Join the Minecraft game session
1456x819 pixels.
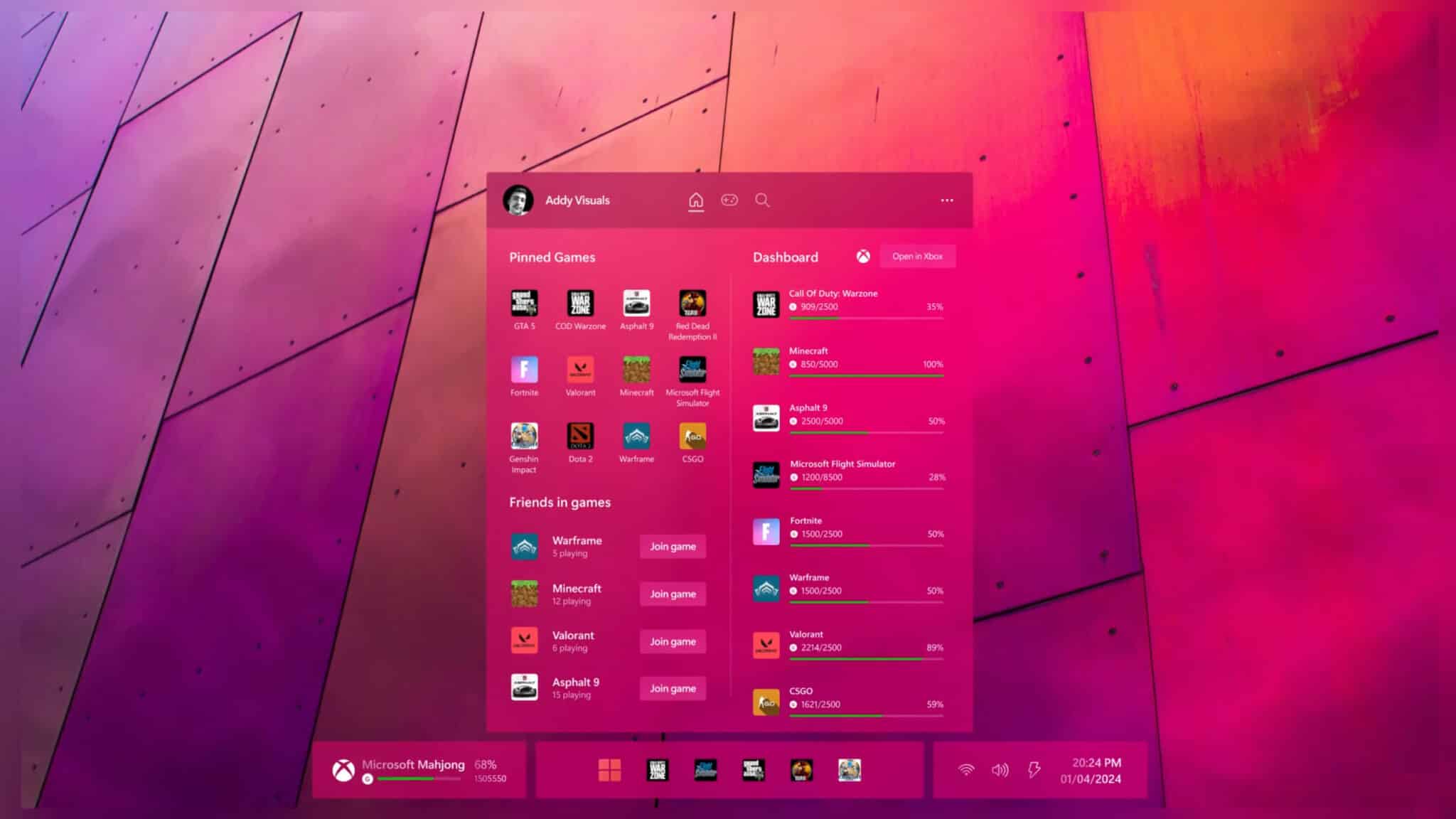(672, 594)
